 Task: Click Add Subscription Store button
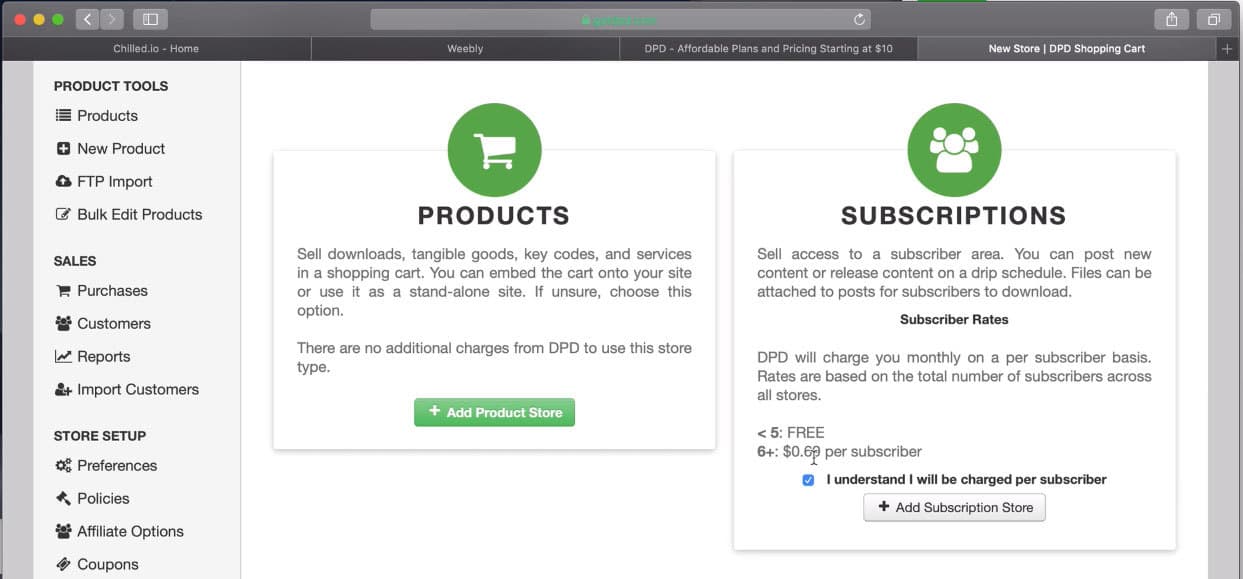coord(954,508)
